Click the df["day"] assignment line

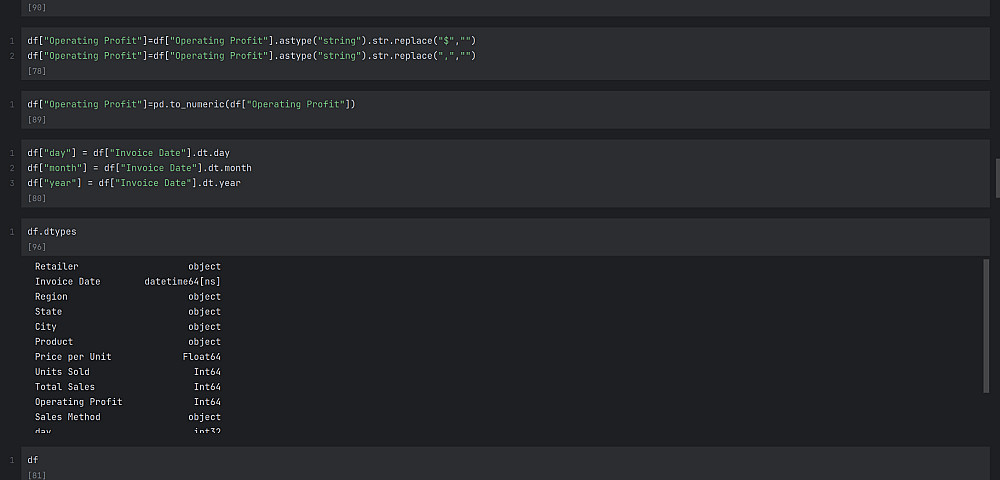click(129, 153)
